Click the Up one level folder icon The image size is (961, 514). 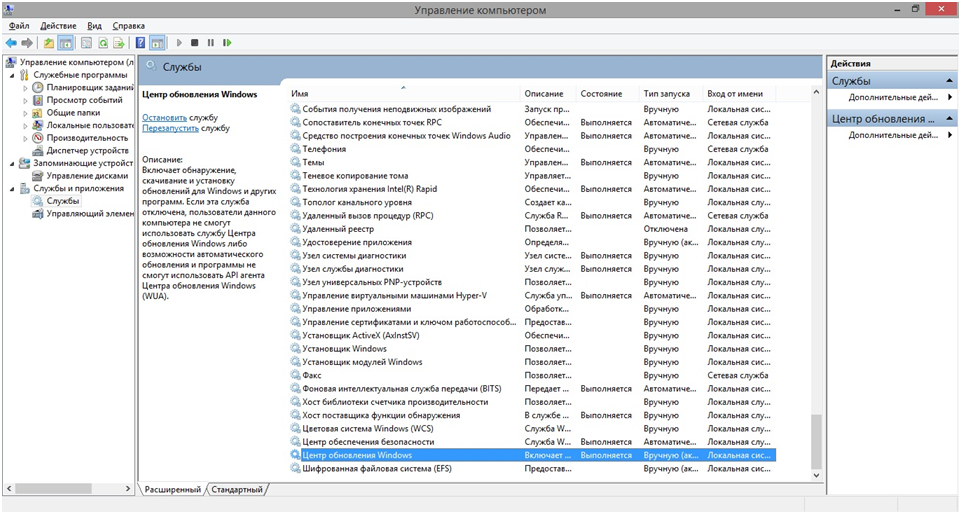pyautogui.click(x=49, y=43)
